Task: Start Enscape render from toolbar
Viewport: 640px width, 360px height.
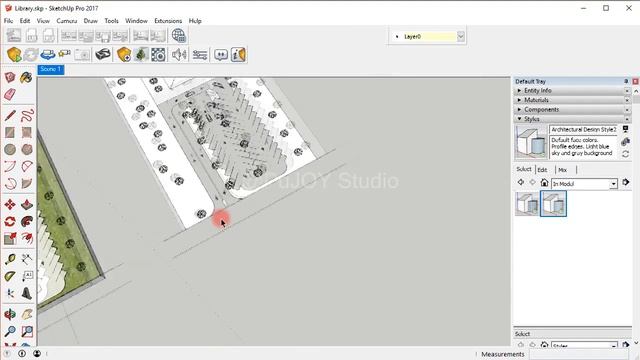Action: [x=13, y=54]
